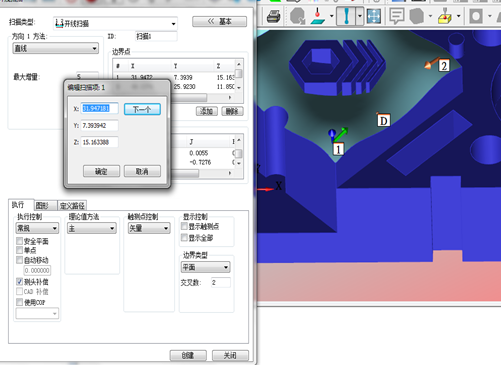Click the 自动移动 distance field 0.000000

coord(37,270)
